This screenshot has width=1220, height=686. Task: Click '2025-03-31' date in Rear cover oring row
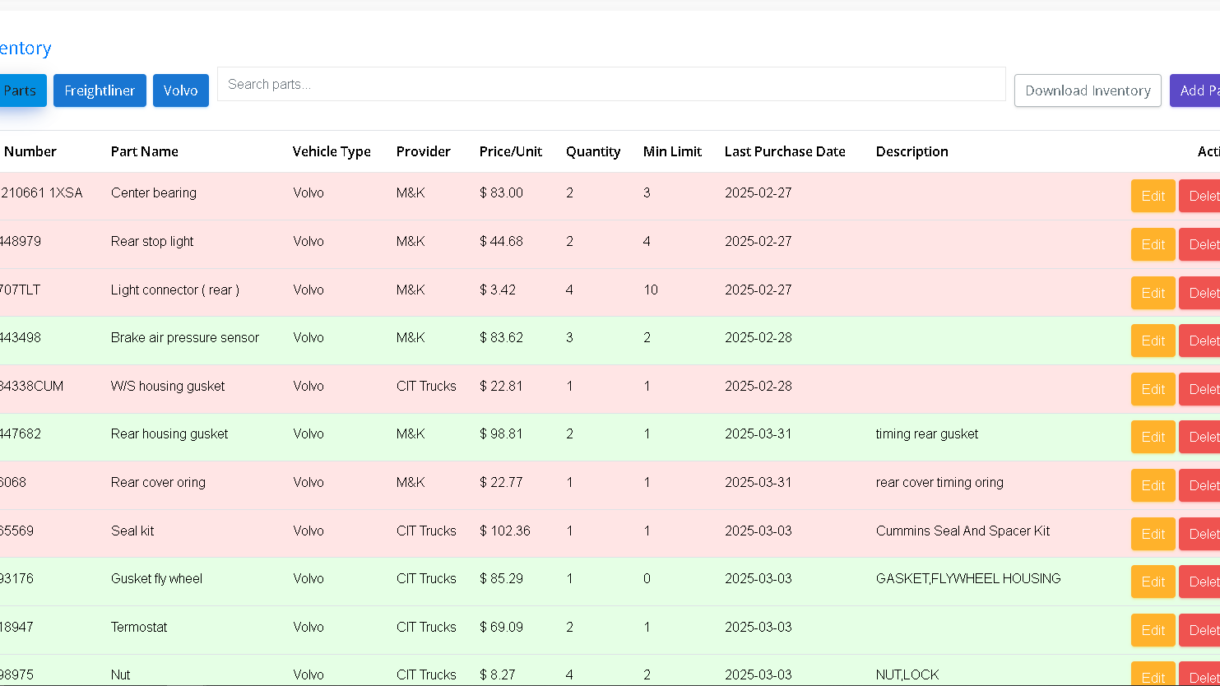click(758, 482)
